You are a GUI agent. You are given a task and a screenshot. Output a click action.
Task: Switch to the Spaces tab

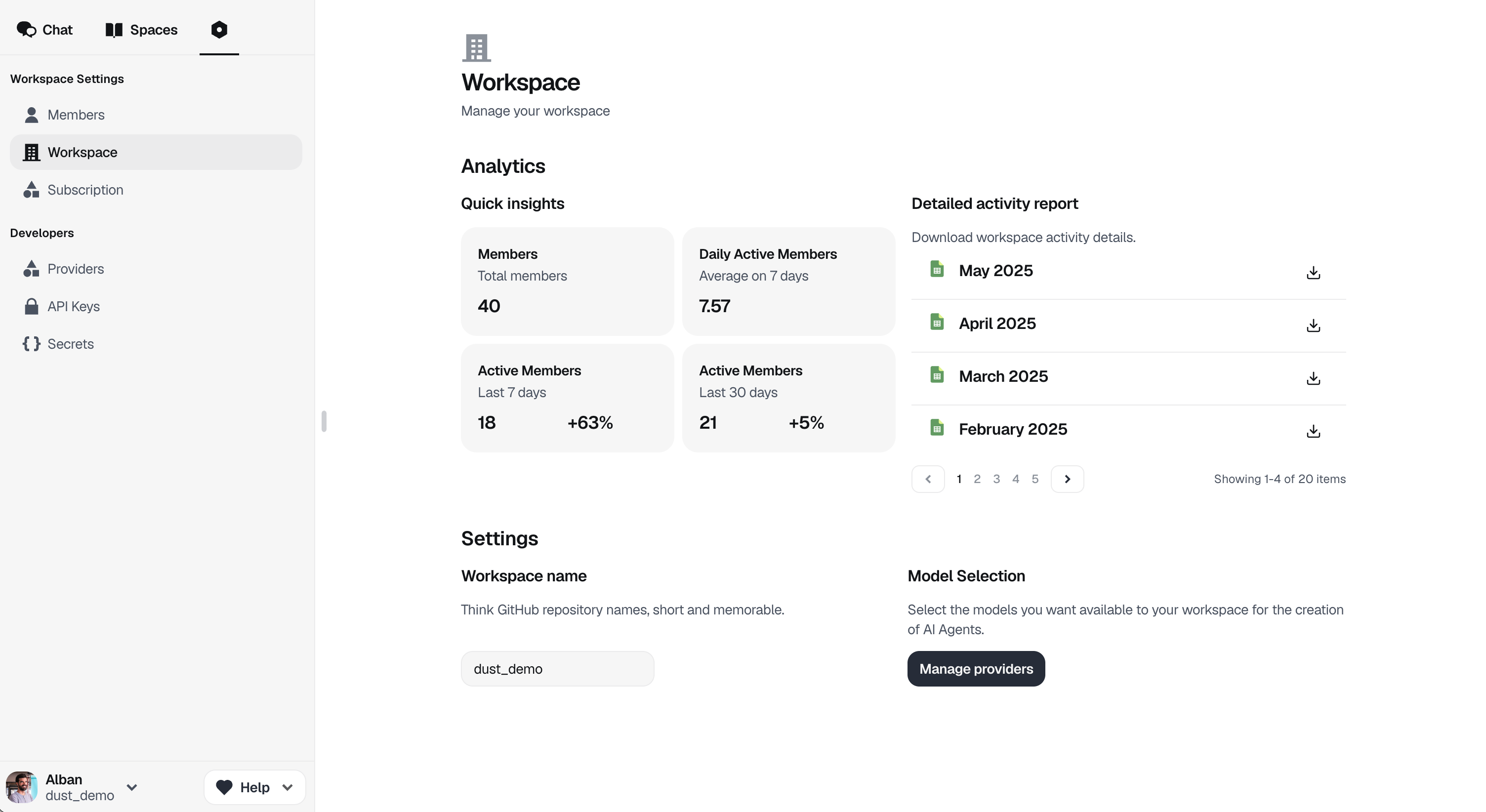[x=141, y=30]
